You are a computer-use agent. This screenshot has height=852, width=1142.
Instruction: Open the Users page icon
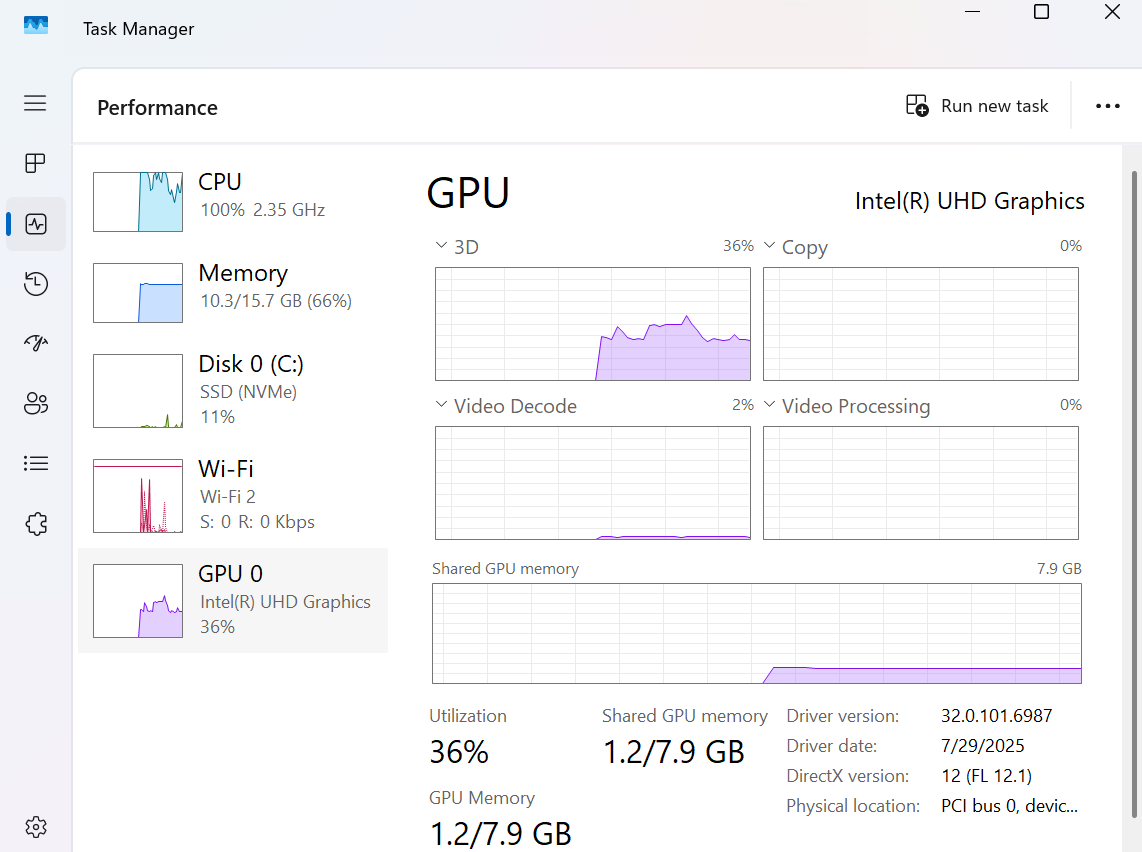point(36,404)
